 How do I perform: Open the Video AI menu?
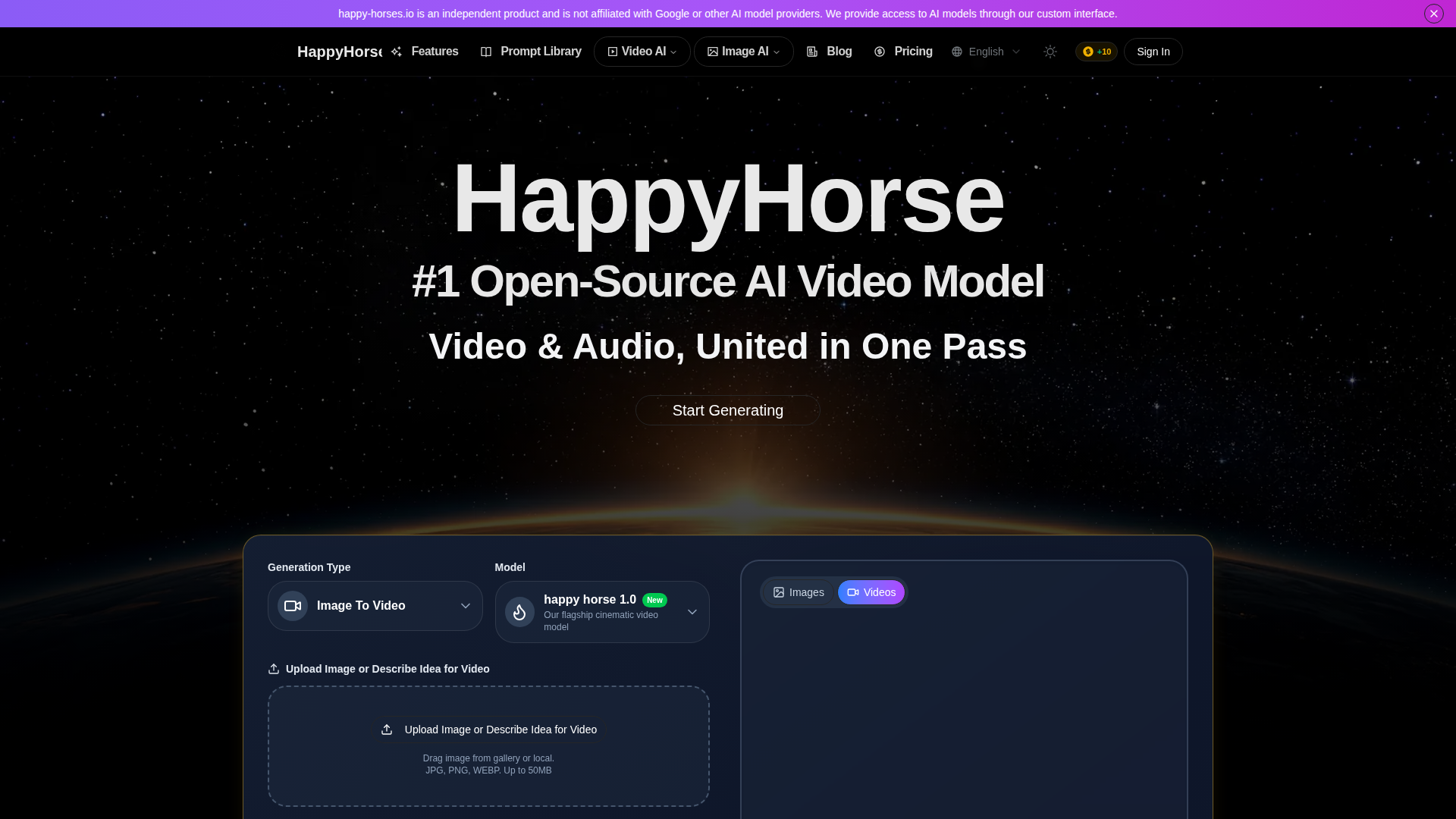pos(642,52)
